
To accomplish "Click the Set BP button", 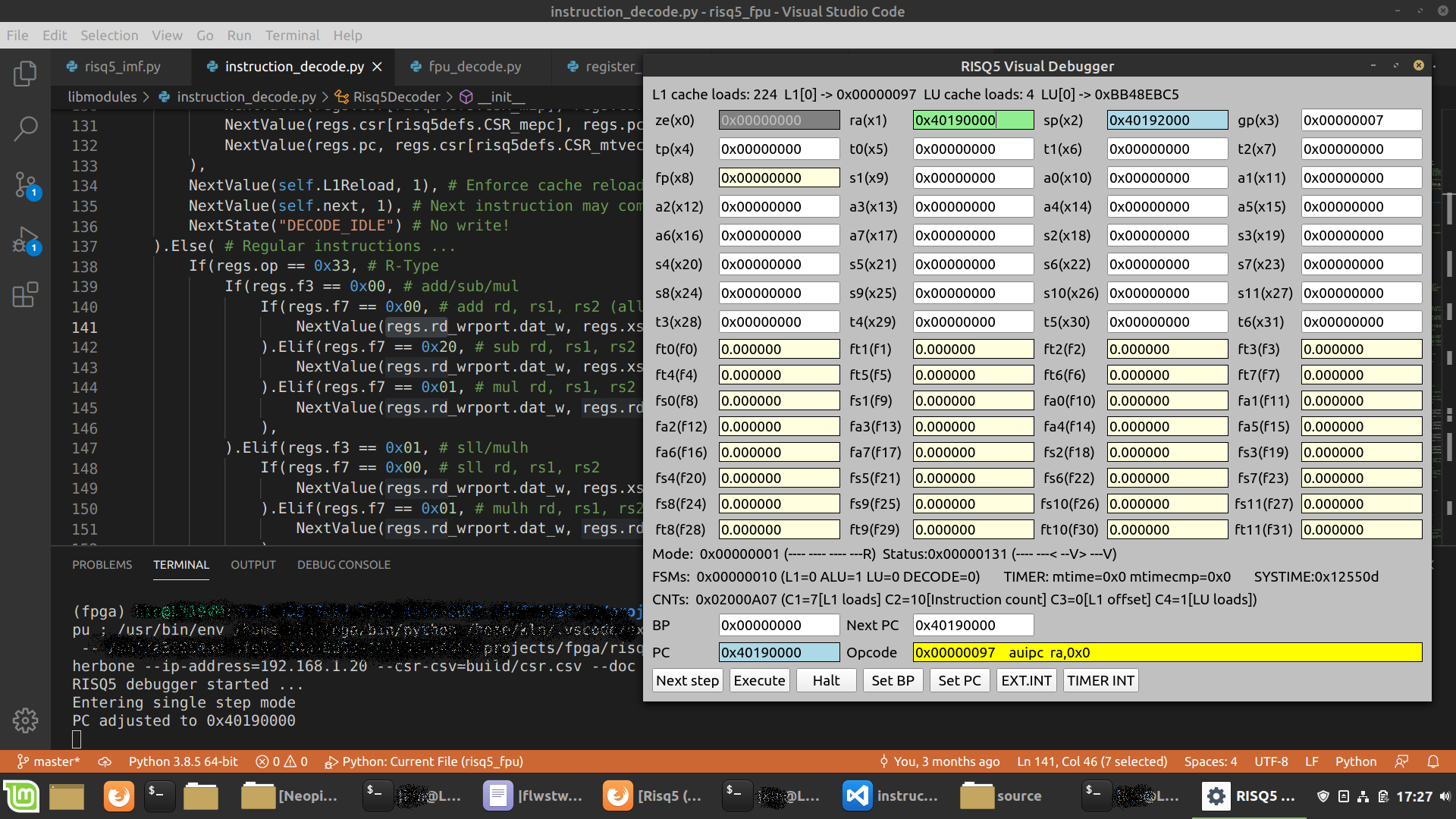I will (892, 680).
